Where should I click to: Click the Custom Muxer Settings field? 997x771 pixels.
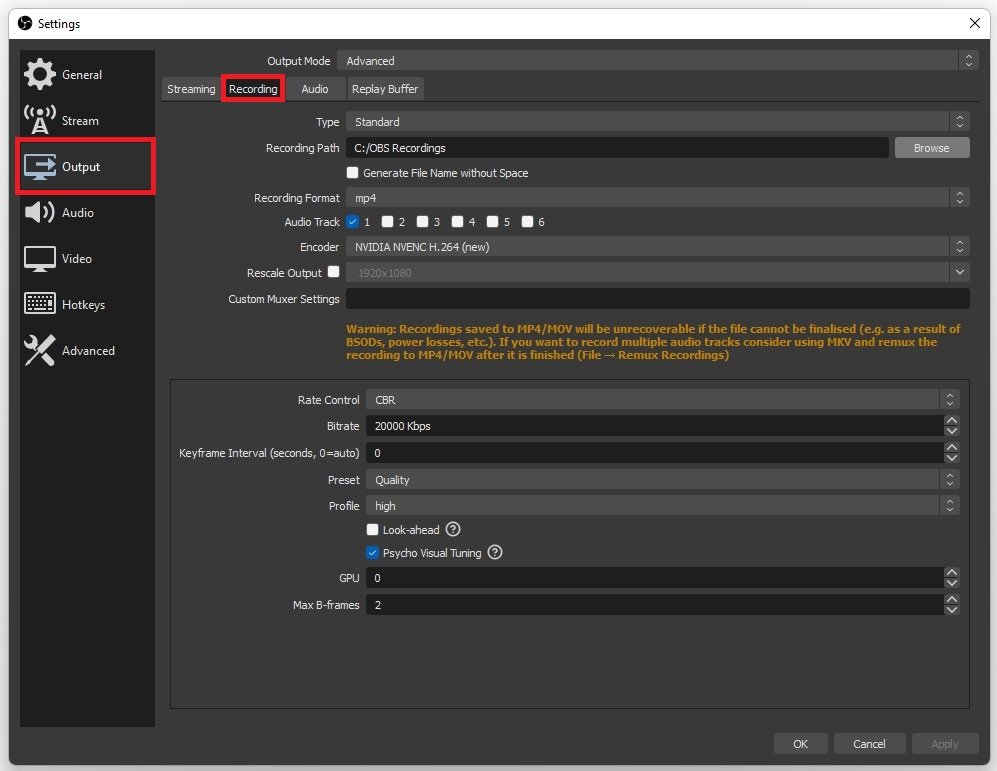click(657, 299)
